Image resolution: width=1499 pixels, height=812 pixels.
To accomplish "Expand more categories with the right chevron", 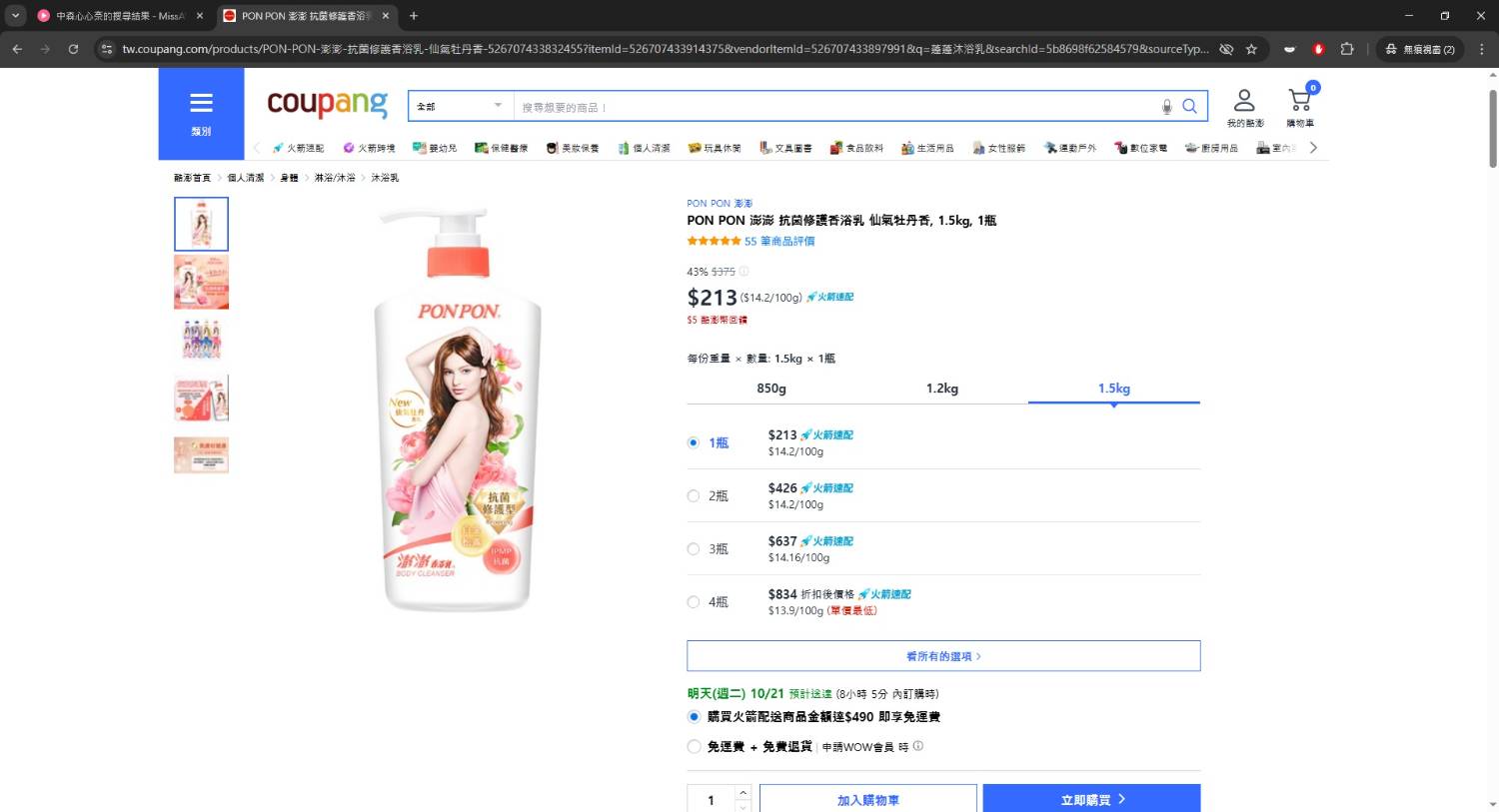I will 1313,147.
